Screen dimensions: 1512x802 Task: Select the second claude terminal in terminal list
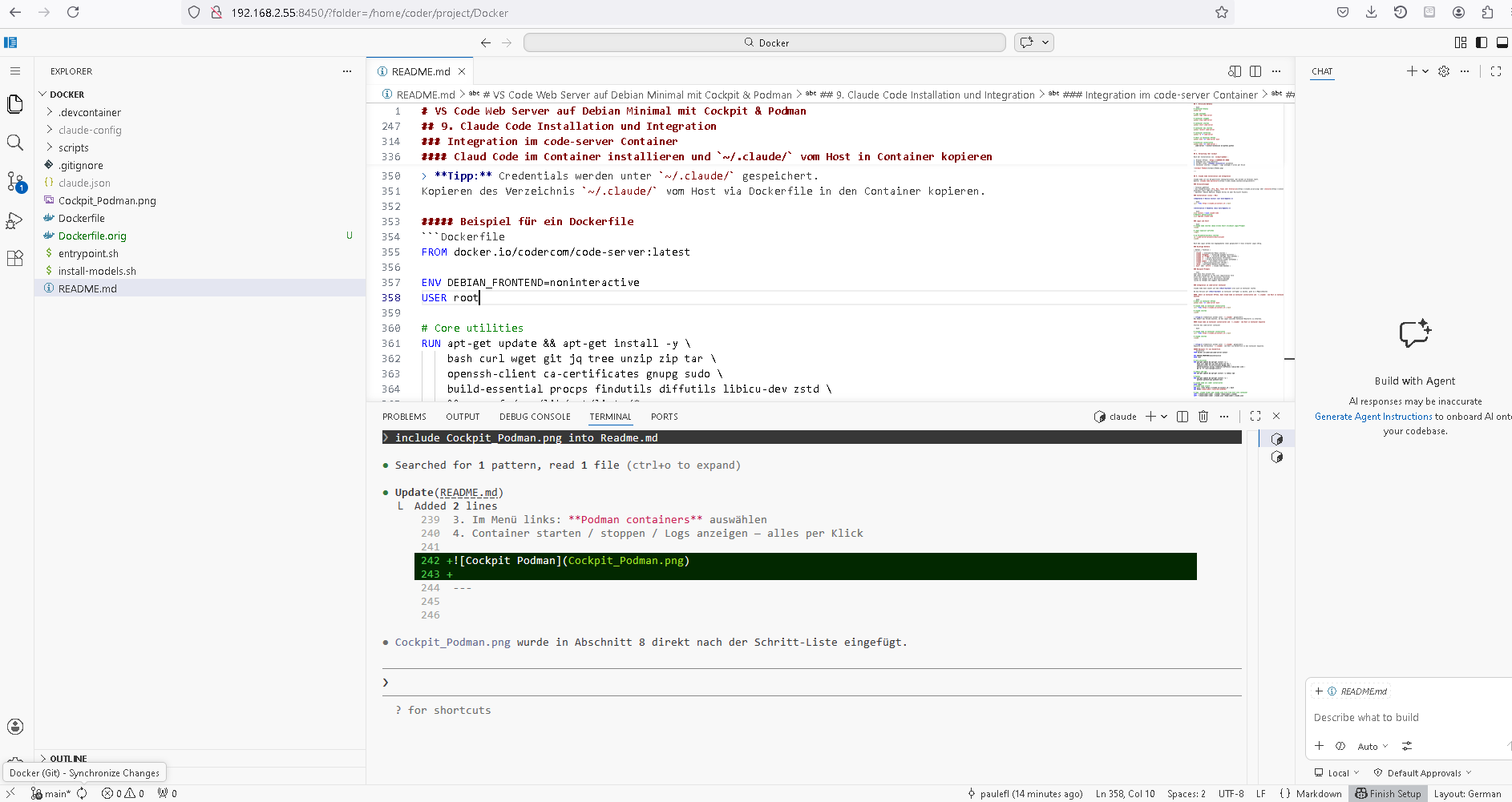[1277, 457]
